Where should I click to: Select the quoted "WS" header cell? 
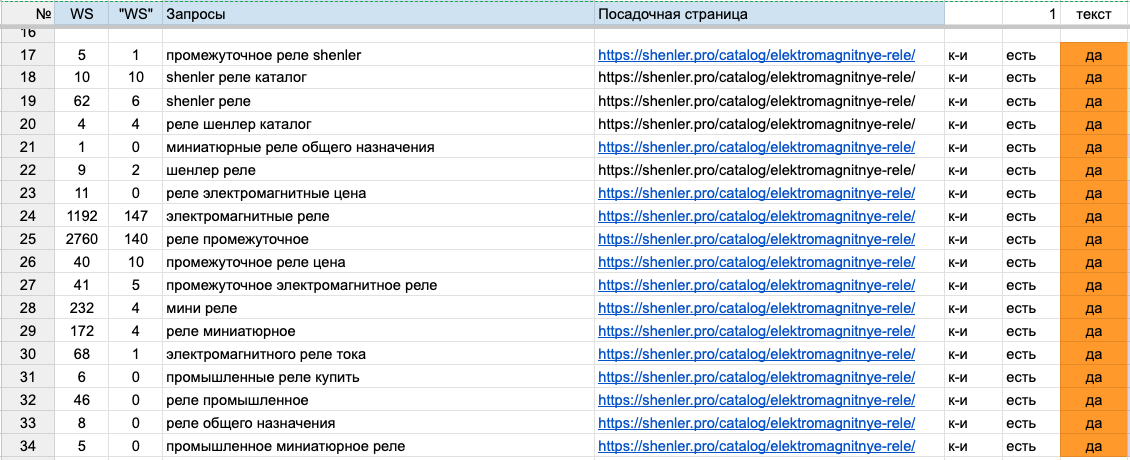[x=135, y=14]
